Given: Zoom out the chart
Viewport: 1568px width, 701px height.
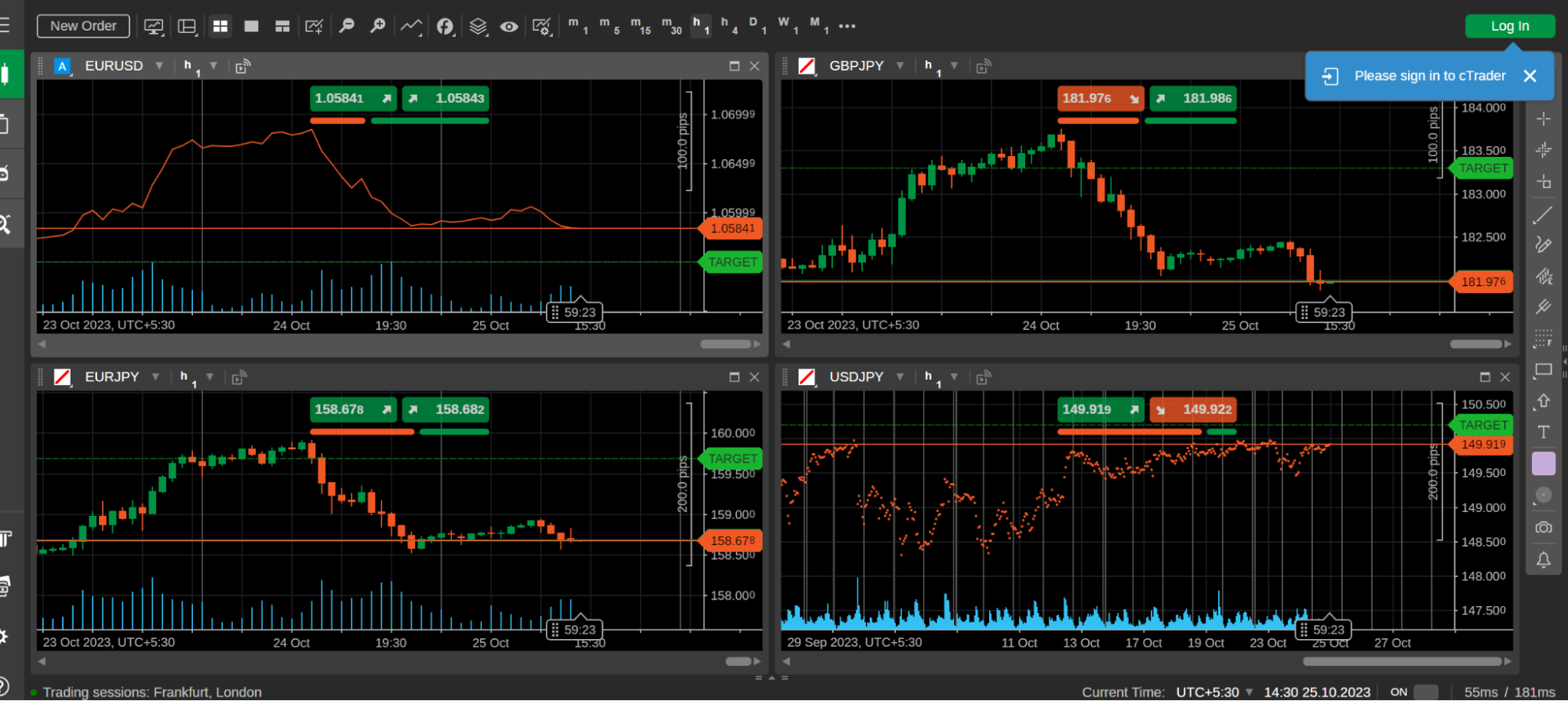Looking at the screenshot, I should [347, 27].
